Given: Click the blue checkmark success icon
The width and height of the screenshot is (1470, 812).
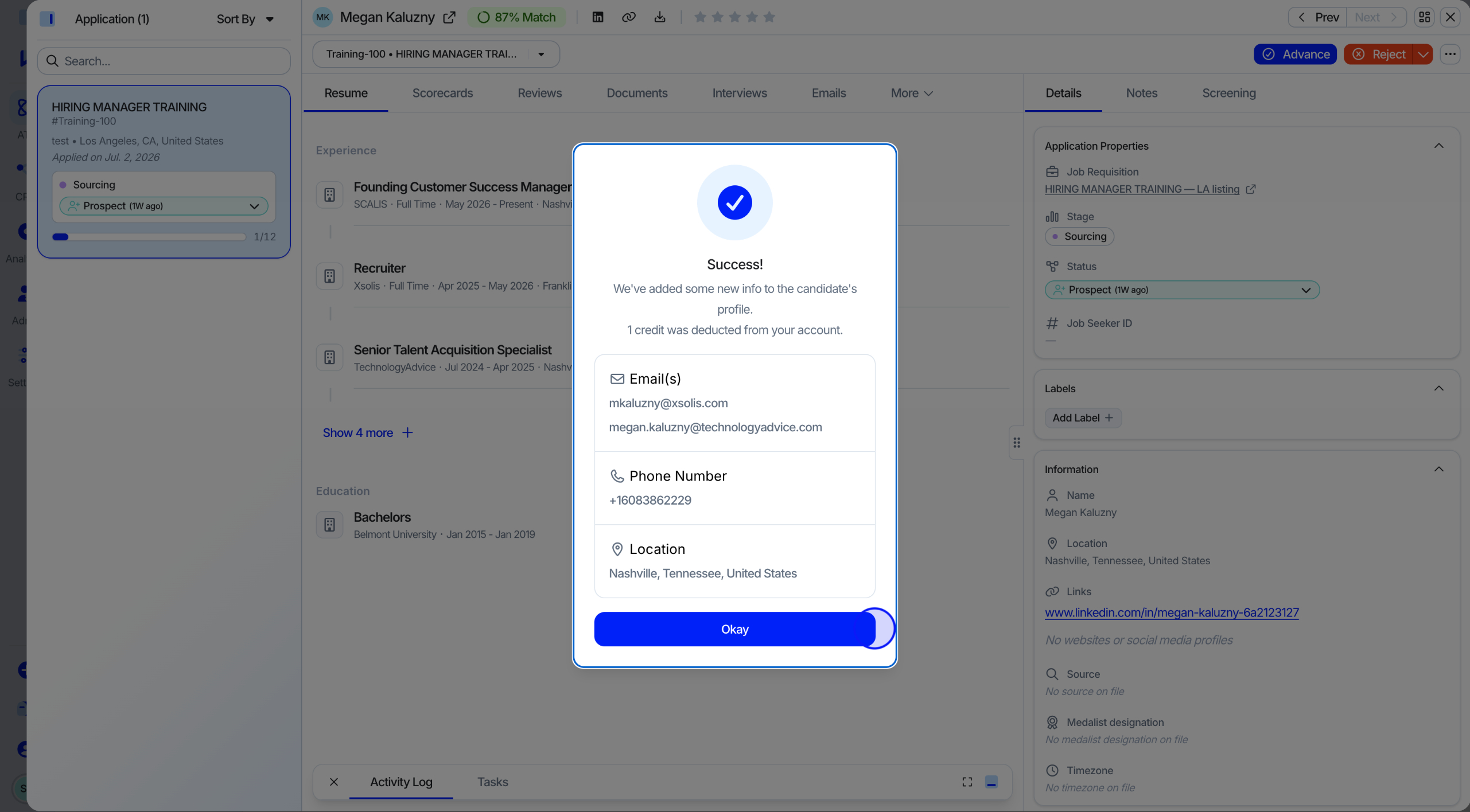Looking at the screenshot, I should (x=734, y=202).
